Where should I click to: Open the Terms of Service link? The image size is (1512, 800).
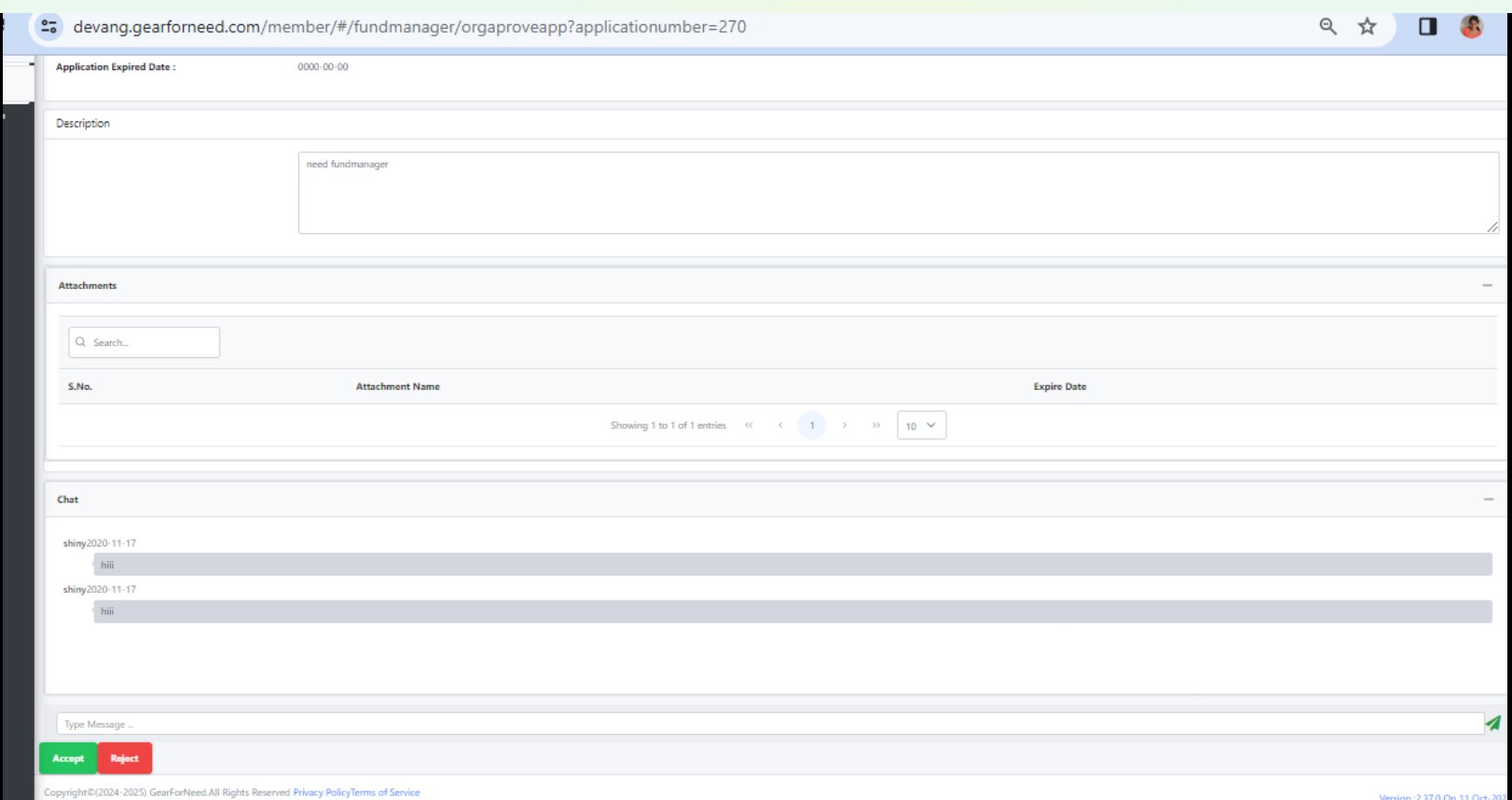click(x=385, y=793)
